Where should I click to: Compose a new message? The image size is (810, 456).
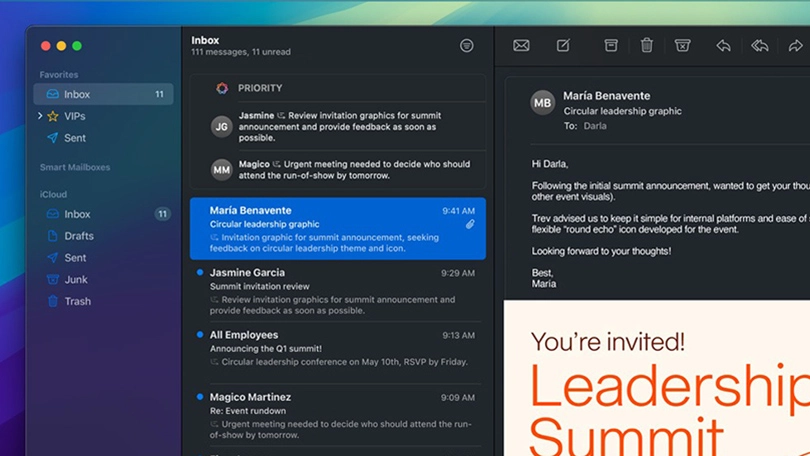click(563, 46)
